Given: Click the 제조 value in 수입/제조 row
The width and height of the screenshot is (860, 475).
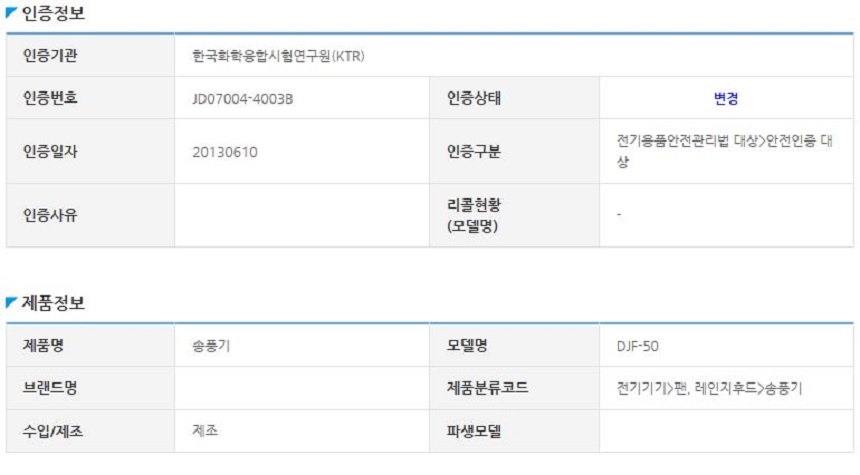Looking at the screenshot, I should coord(205,431).
